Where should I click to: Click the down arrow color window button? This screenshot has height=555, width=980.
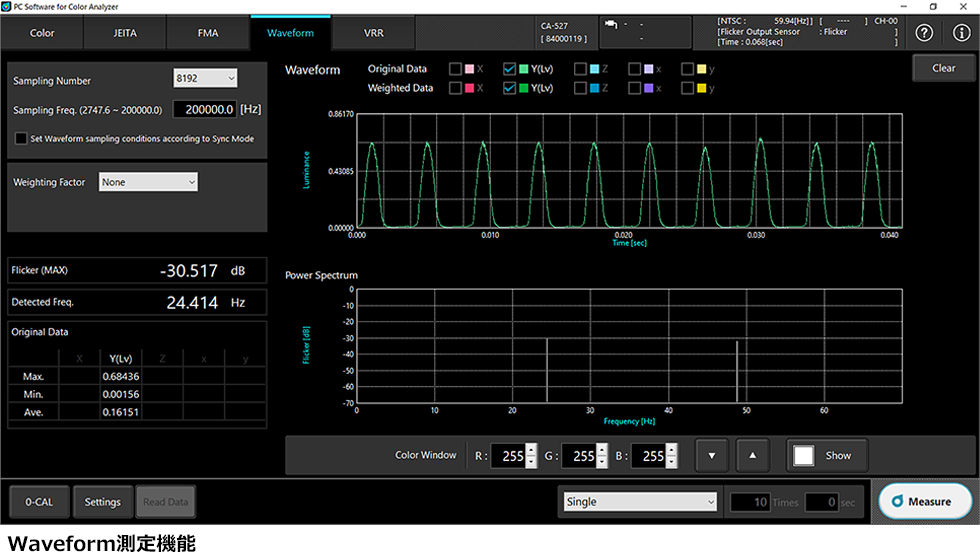(x=711, y=456)
